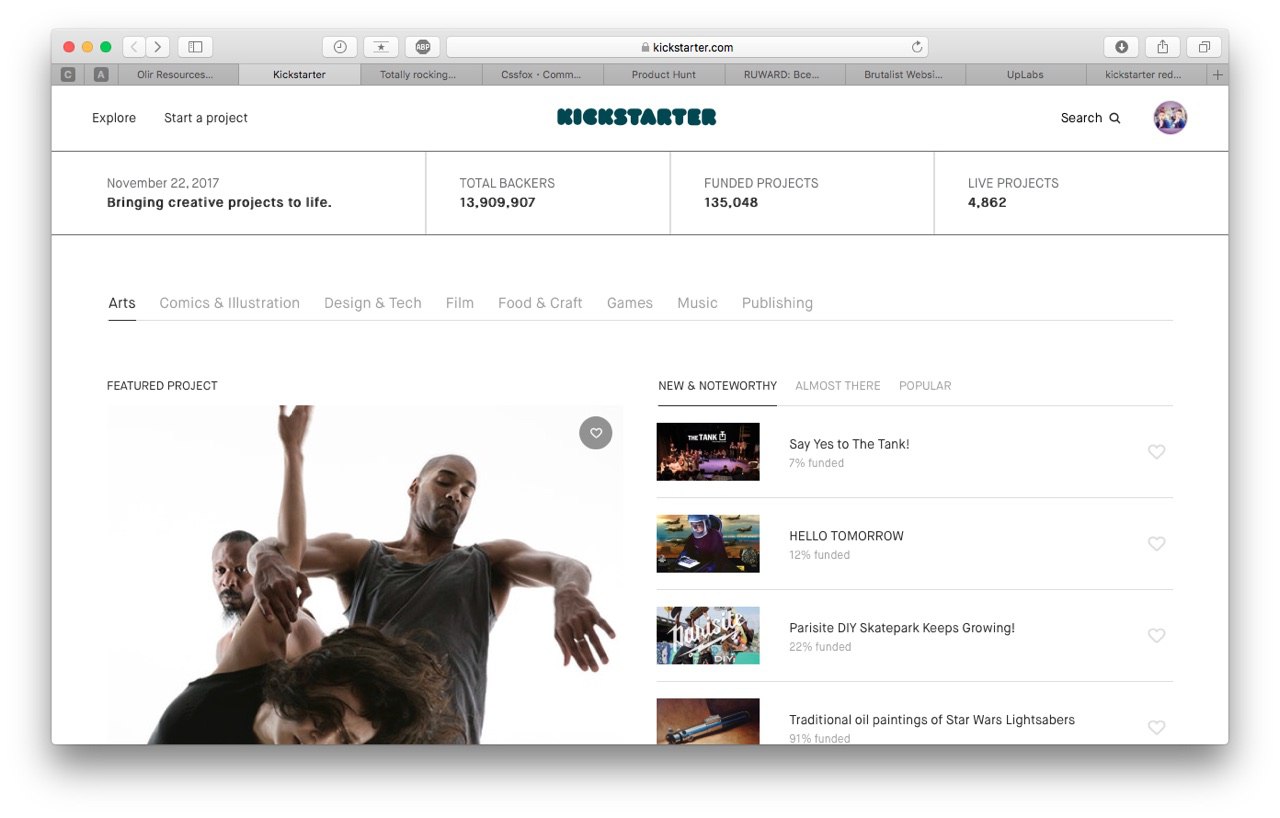
Task: Open HELLO TOMORROW project title
Action: tap(846, 536)
